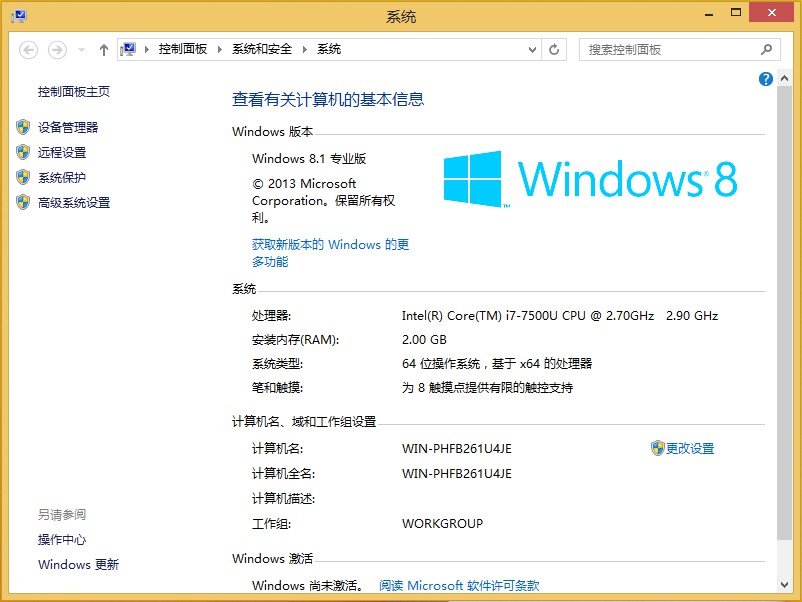Click the 2.00 GB RAM value
Image resolution: width=802 pixels, height=602 pixels.
(x=425, y=340)
